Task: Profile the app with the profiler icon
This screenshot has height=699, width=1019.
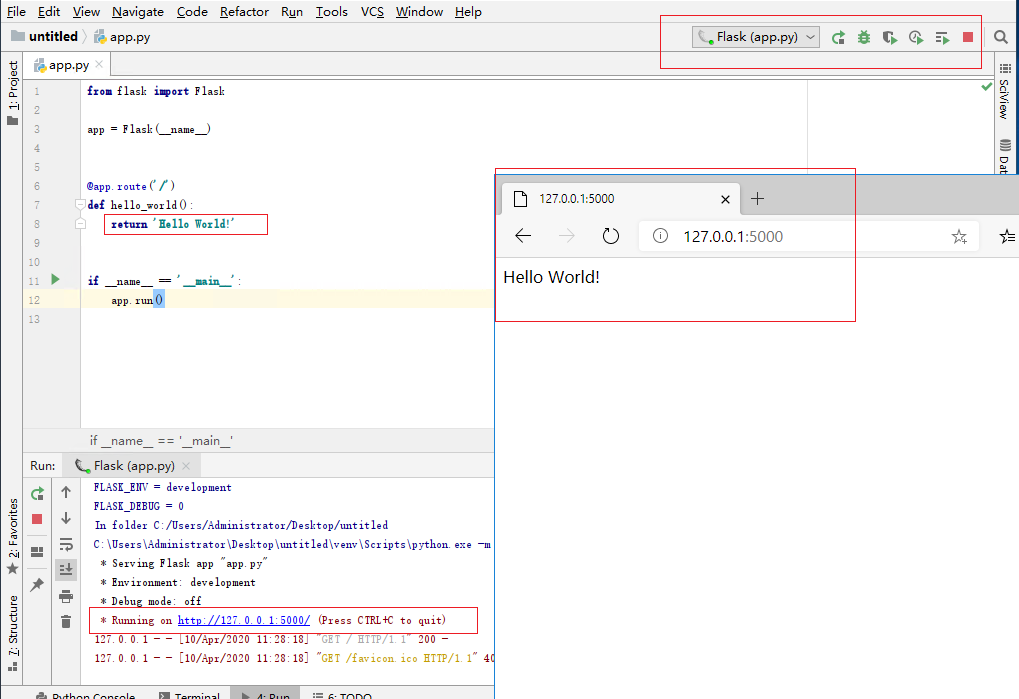Action: pyautogui.click(x=915, y=37)
